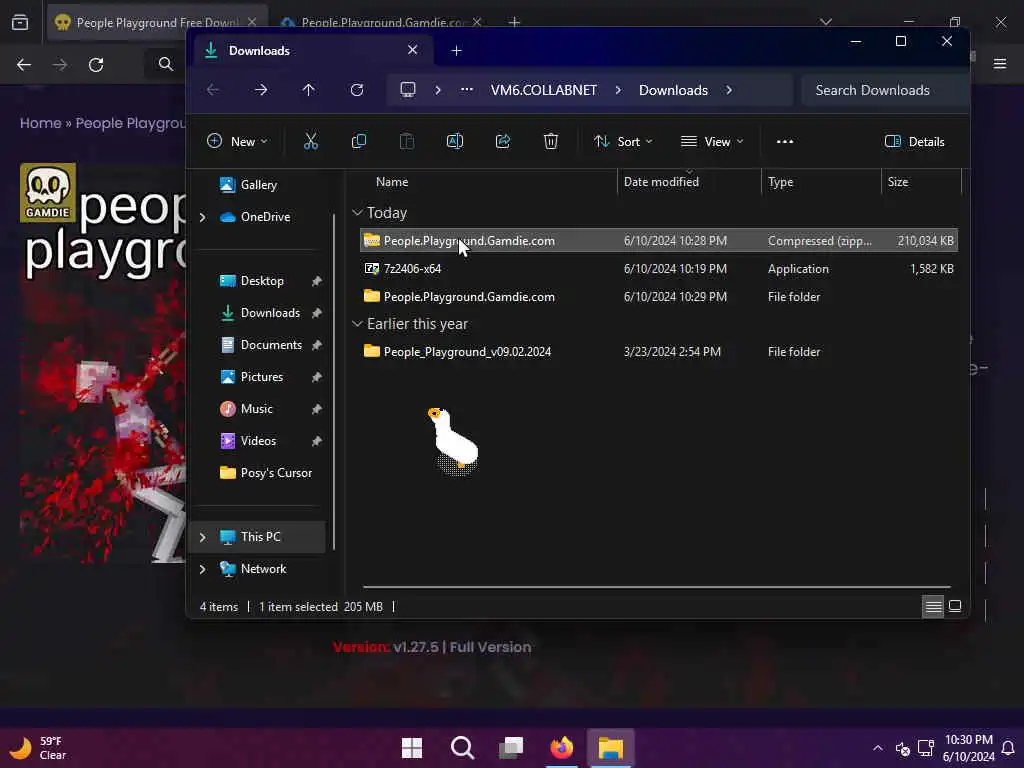Click the Home breadcrumb link on webpage
1024x768 pixels.
click(40, 123)
